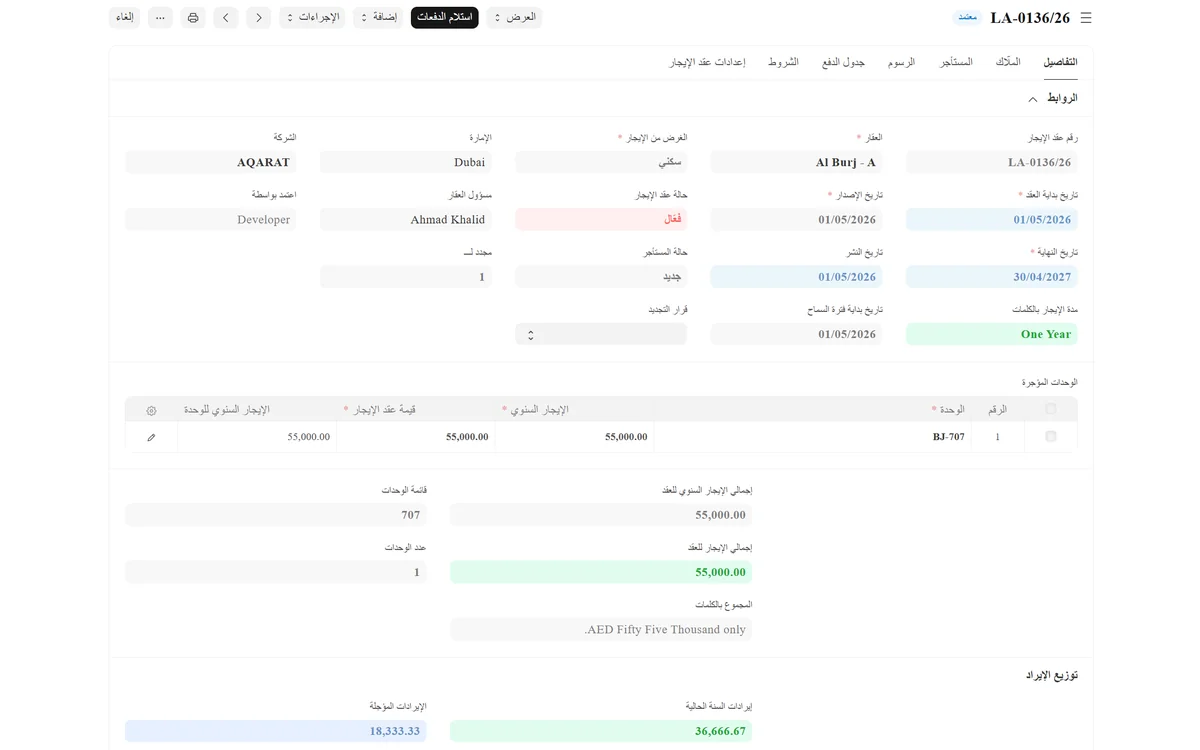
Task: Open leased units table settings gear
Action: (x=151, y=410)
